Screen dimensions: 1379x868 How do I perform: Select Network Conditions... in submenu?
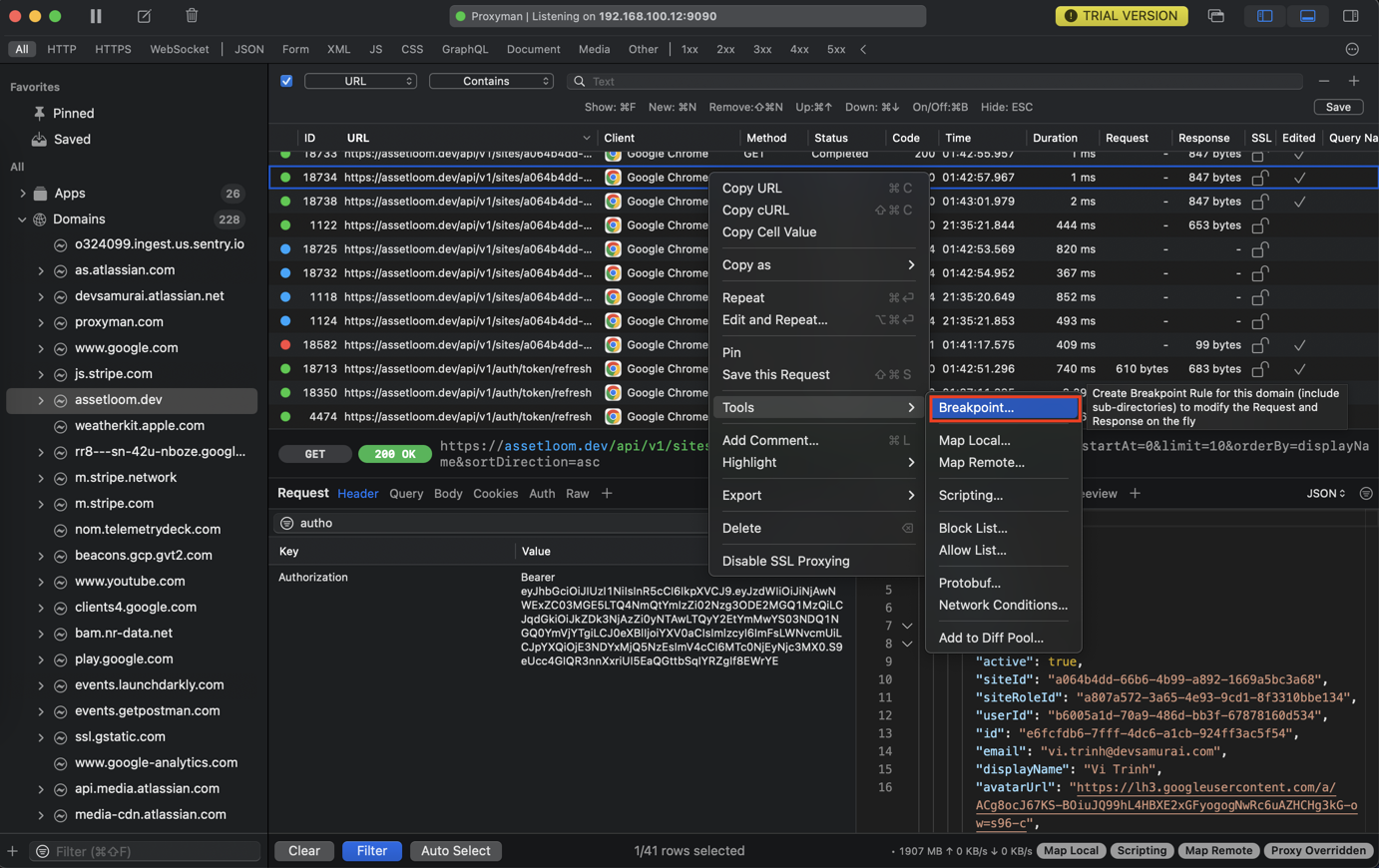1003,606
